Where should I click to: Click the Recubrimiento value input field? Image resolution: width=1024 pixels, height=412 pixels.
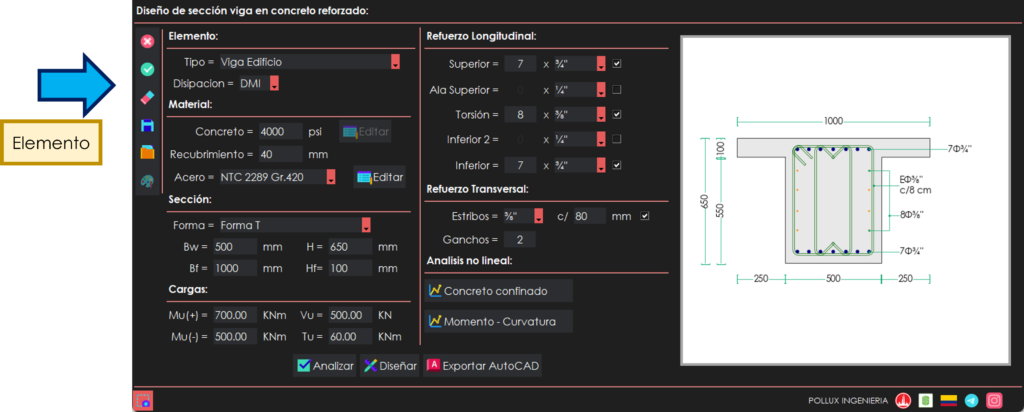(x=279, y=154)
